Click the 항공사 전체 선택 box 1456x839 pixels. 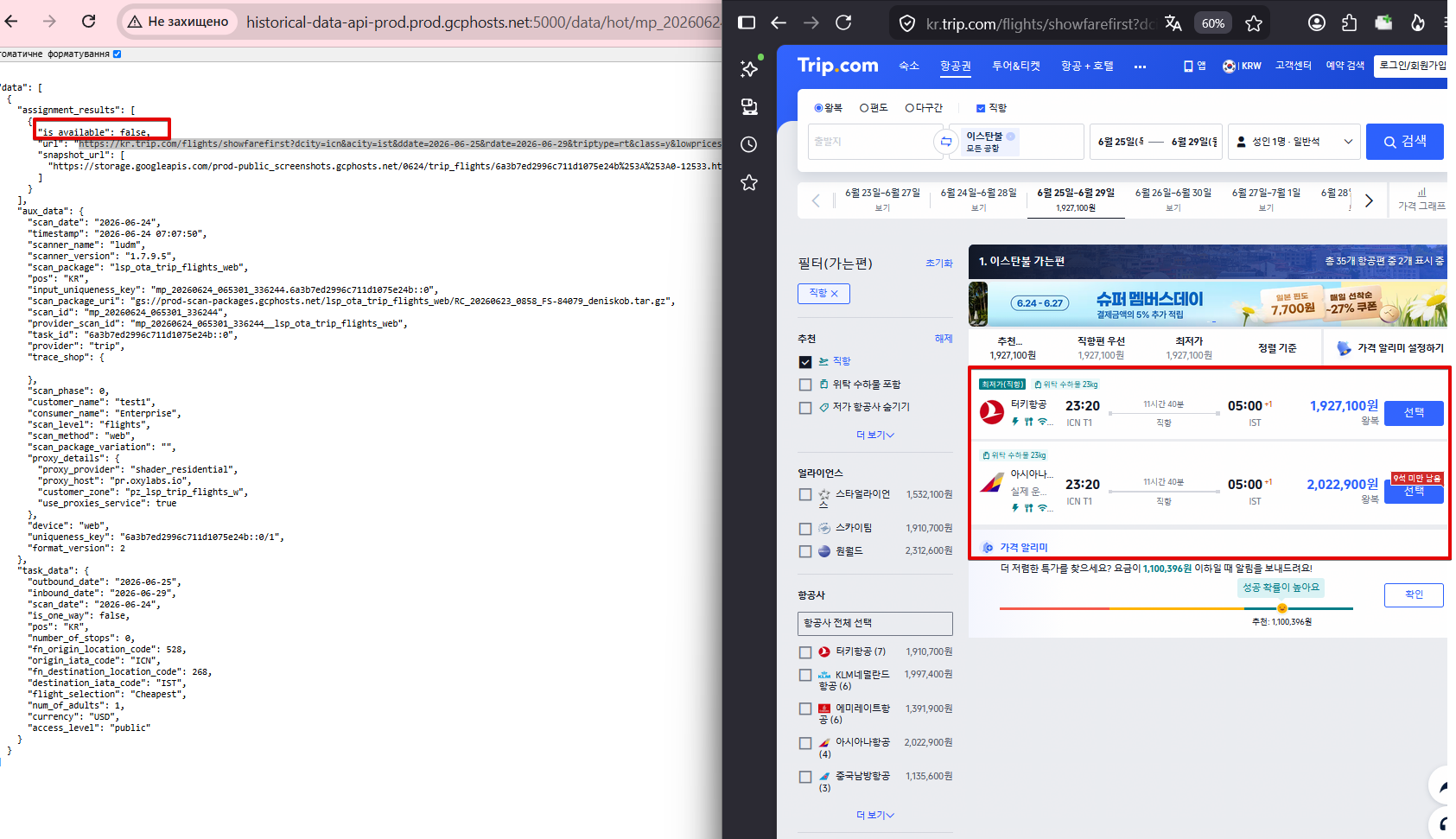875,623
